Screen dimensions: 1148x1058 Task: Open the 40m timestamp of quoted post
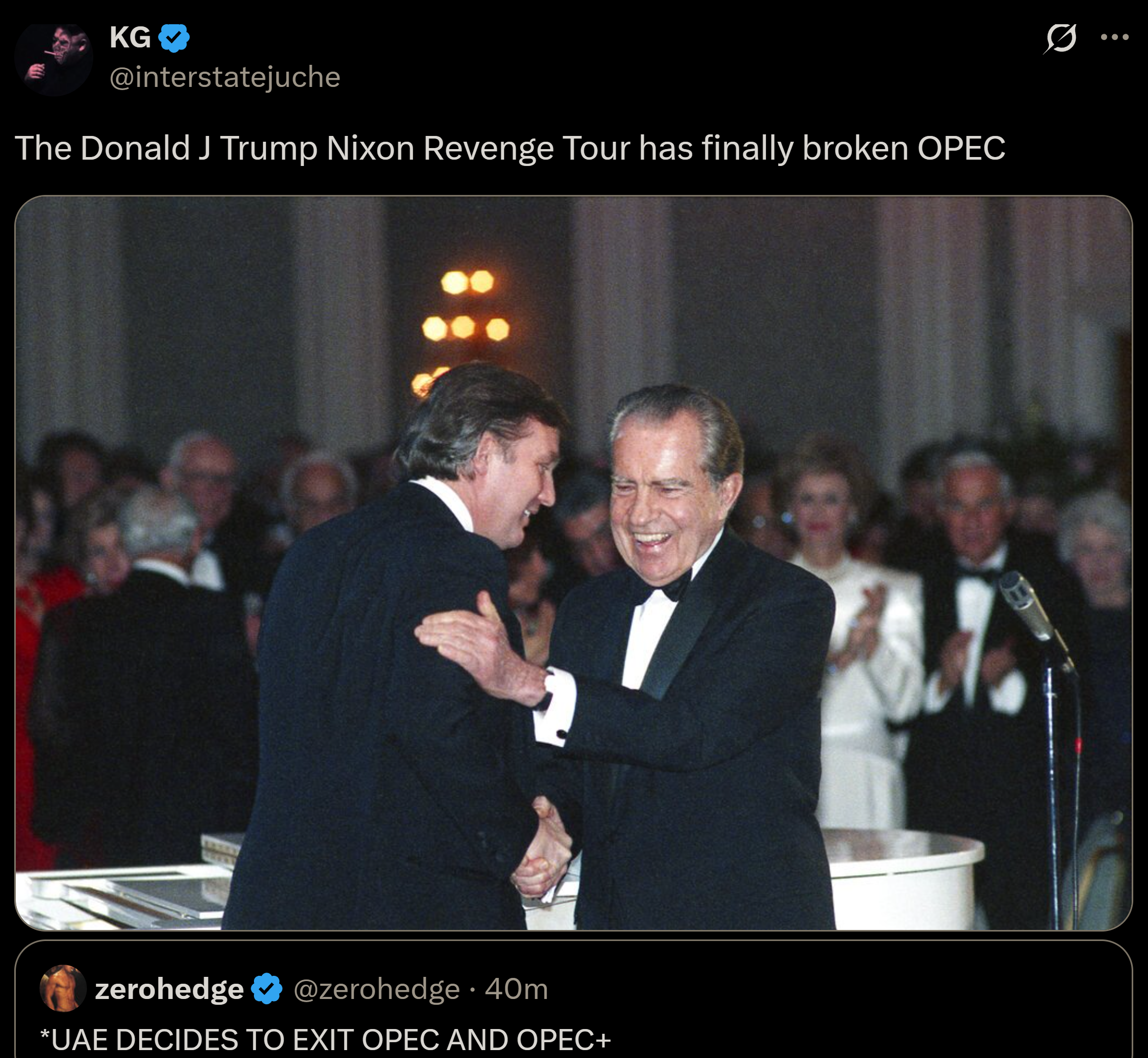pos(516,989)
